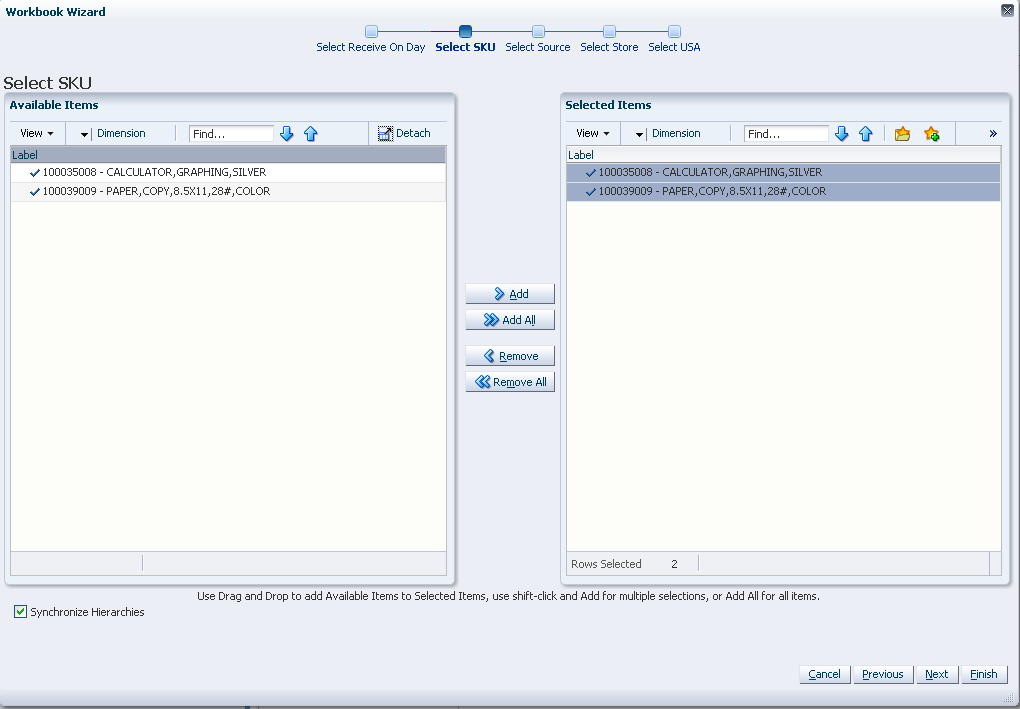This screenshot has width=1020, height=709.
Task: Click the star with plus icon
Action: coord(932,133)
